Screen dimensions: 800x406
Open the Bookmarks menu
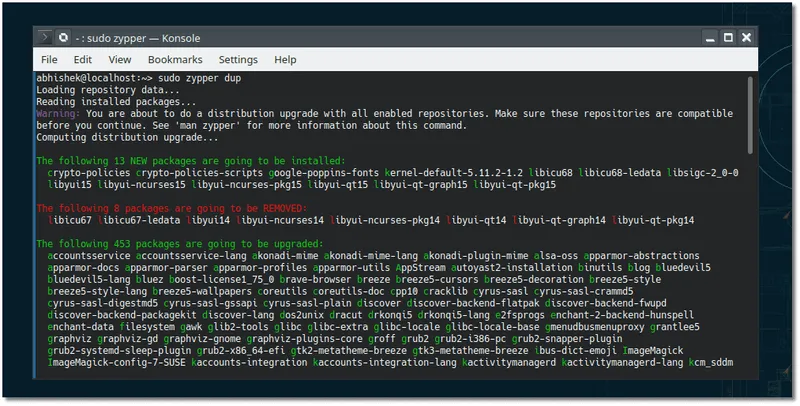coord(174,60)
